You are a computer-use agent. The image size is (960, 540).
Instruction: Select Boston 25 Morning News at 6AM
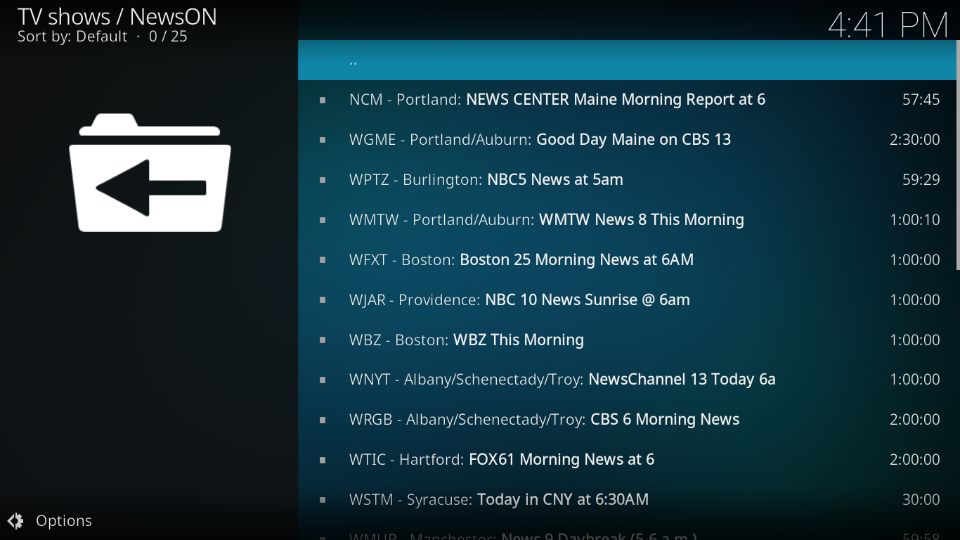tap(627, 260)
